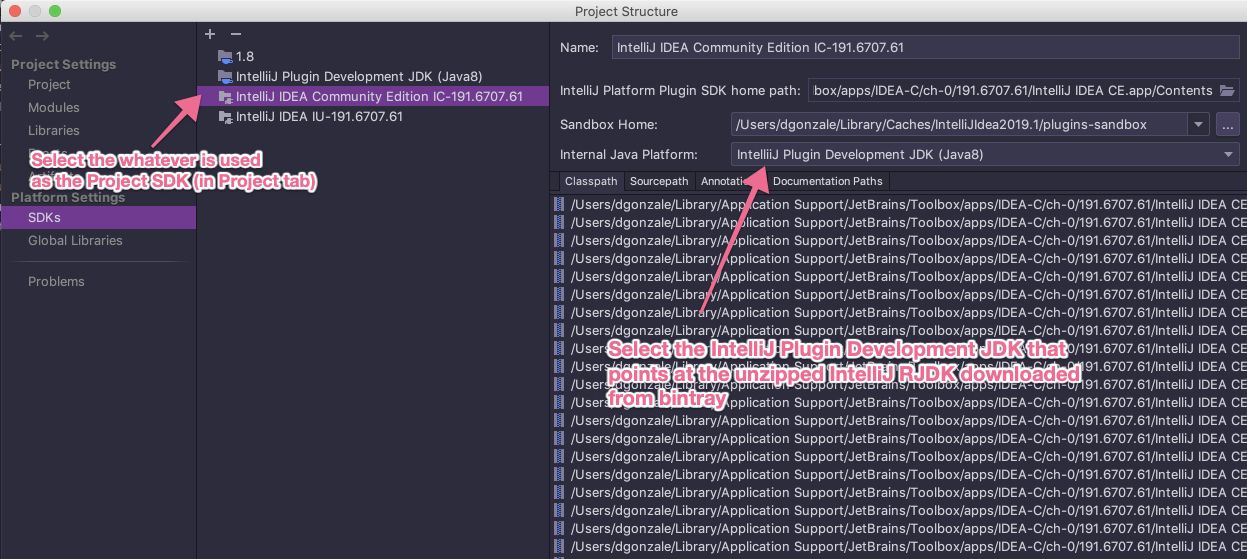Add a new SDK with the plus icon
This screenshot has width=1247, height=559.
pyautogui.click(x=210, y=34)
